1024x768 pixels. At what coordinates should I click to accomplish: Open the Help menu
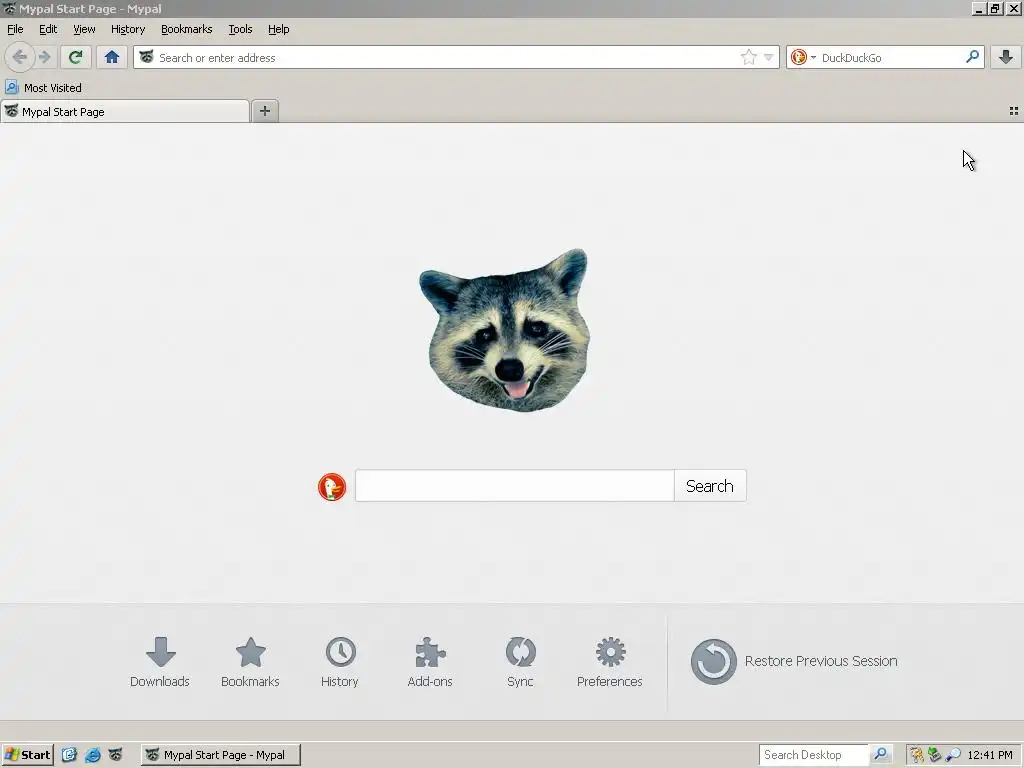[x=278, y=29]
